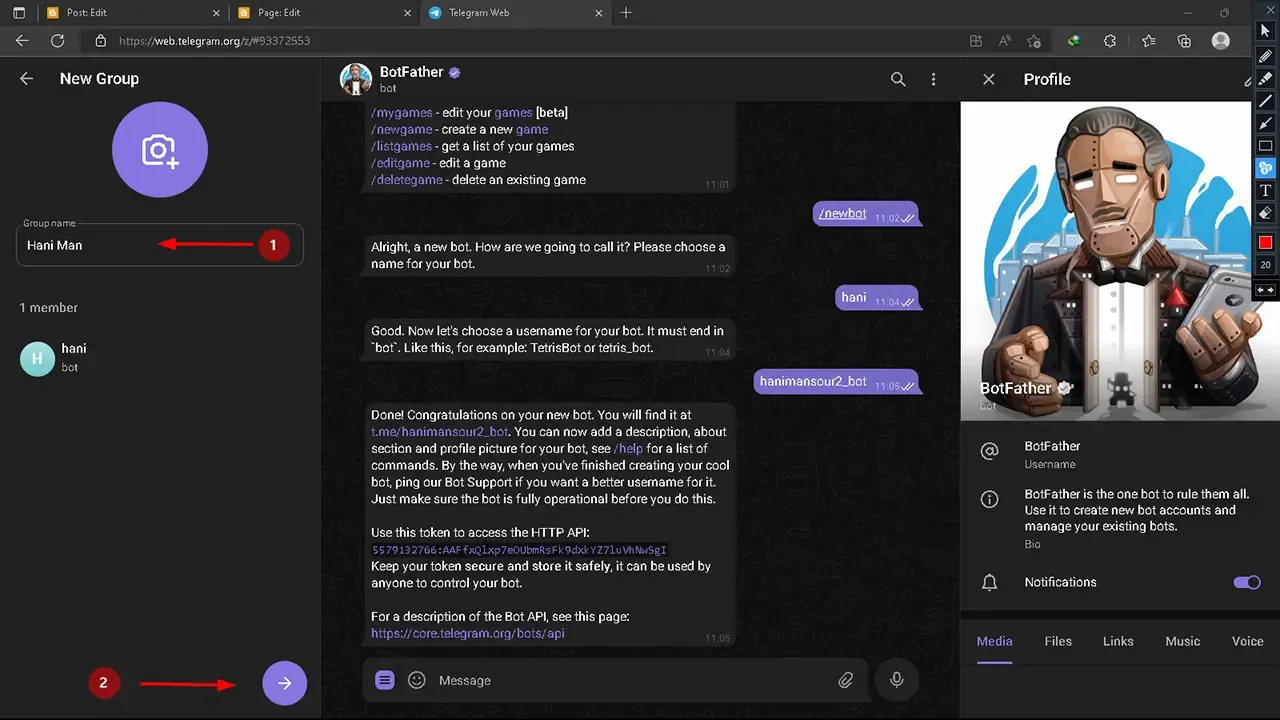Viewport: 1280px width, 720px height.
Task: Go back in the browser
Action: pyautogui.click(x=22, y=41)
